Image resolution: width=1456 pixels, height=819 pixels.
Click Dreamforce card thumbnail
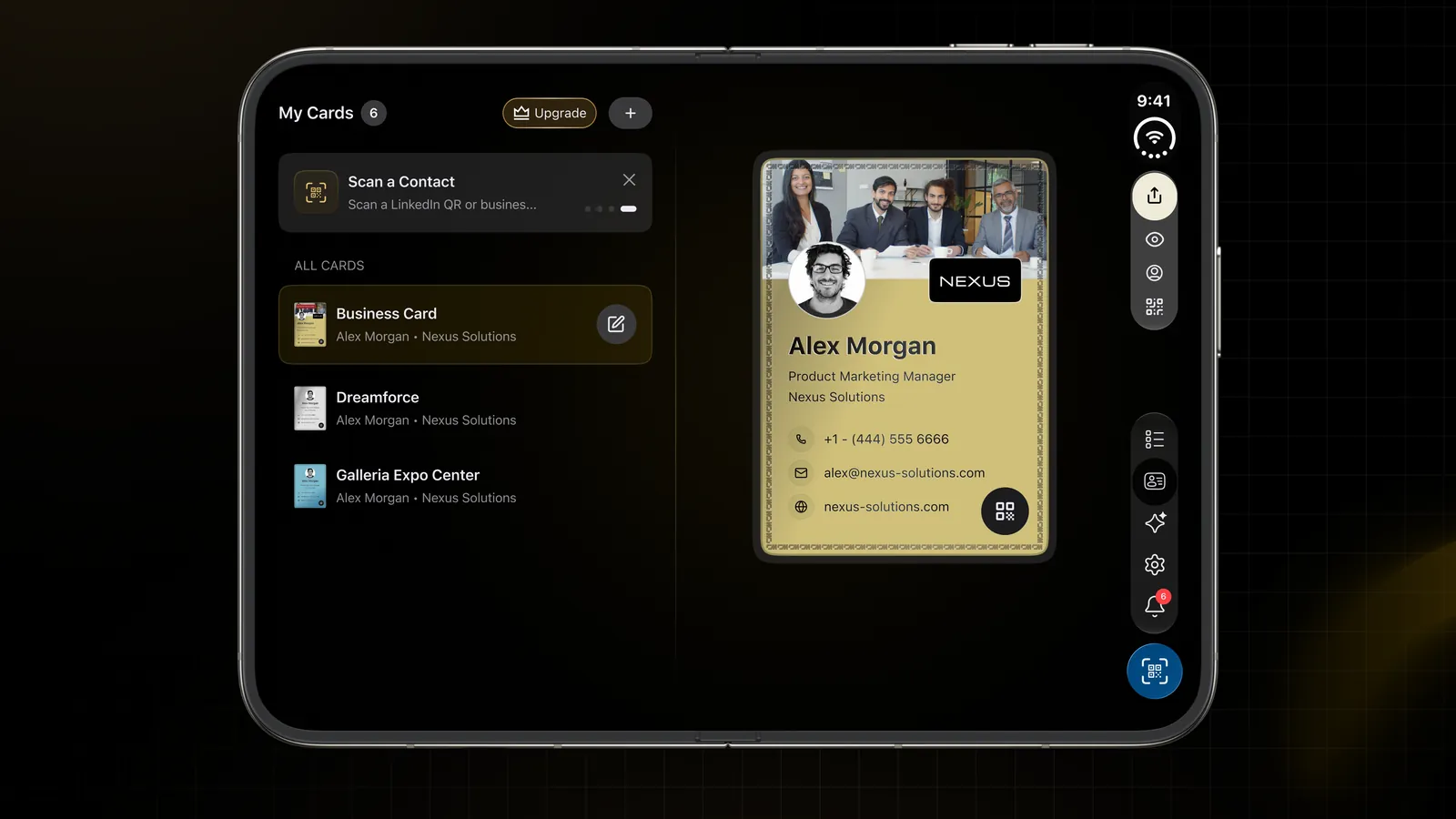coord(310,408)
